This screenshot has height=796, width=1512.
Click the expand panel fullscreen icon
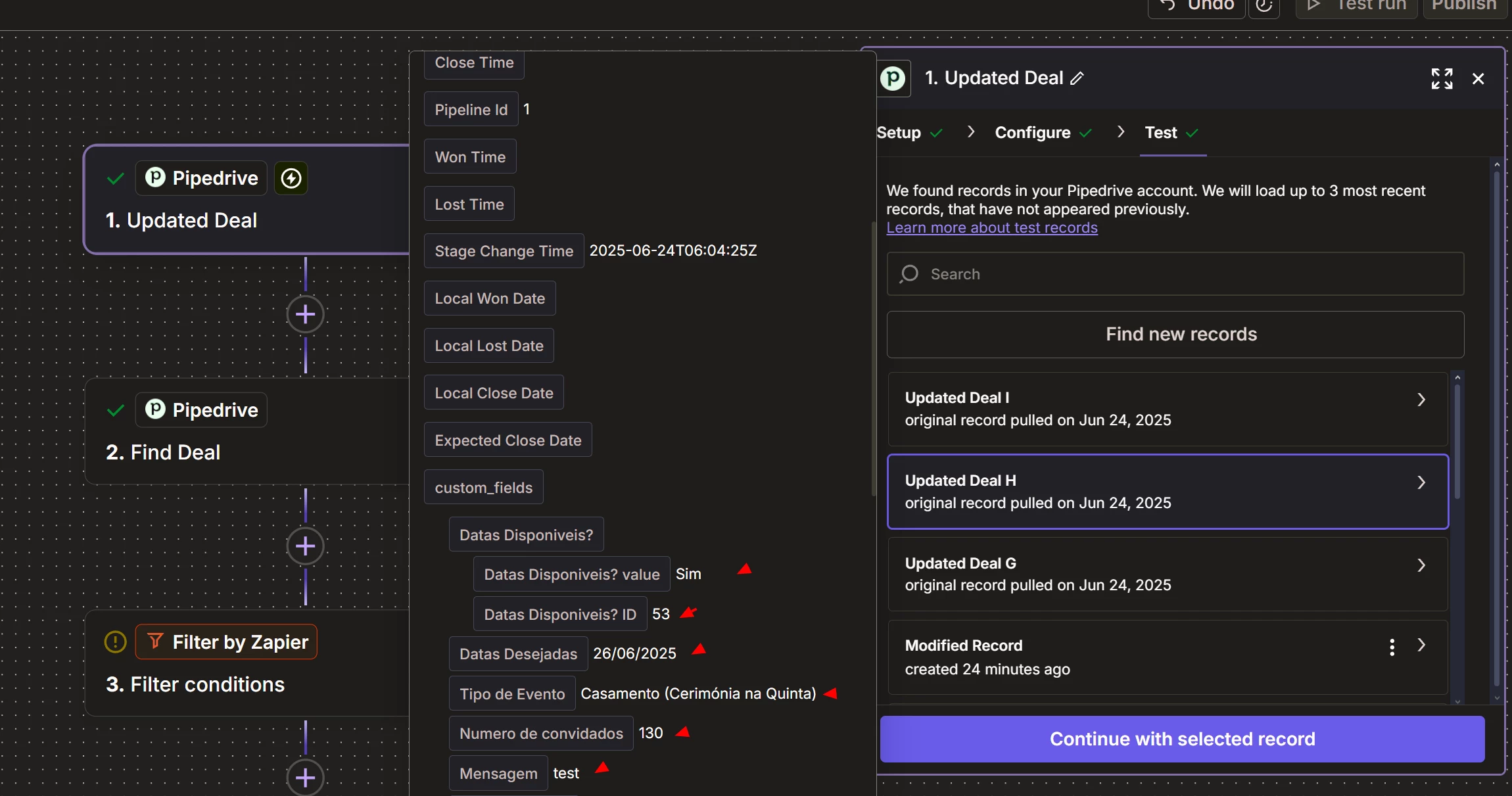point(1442,79)
